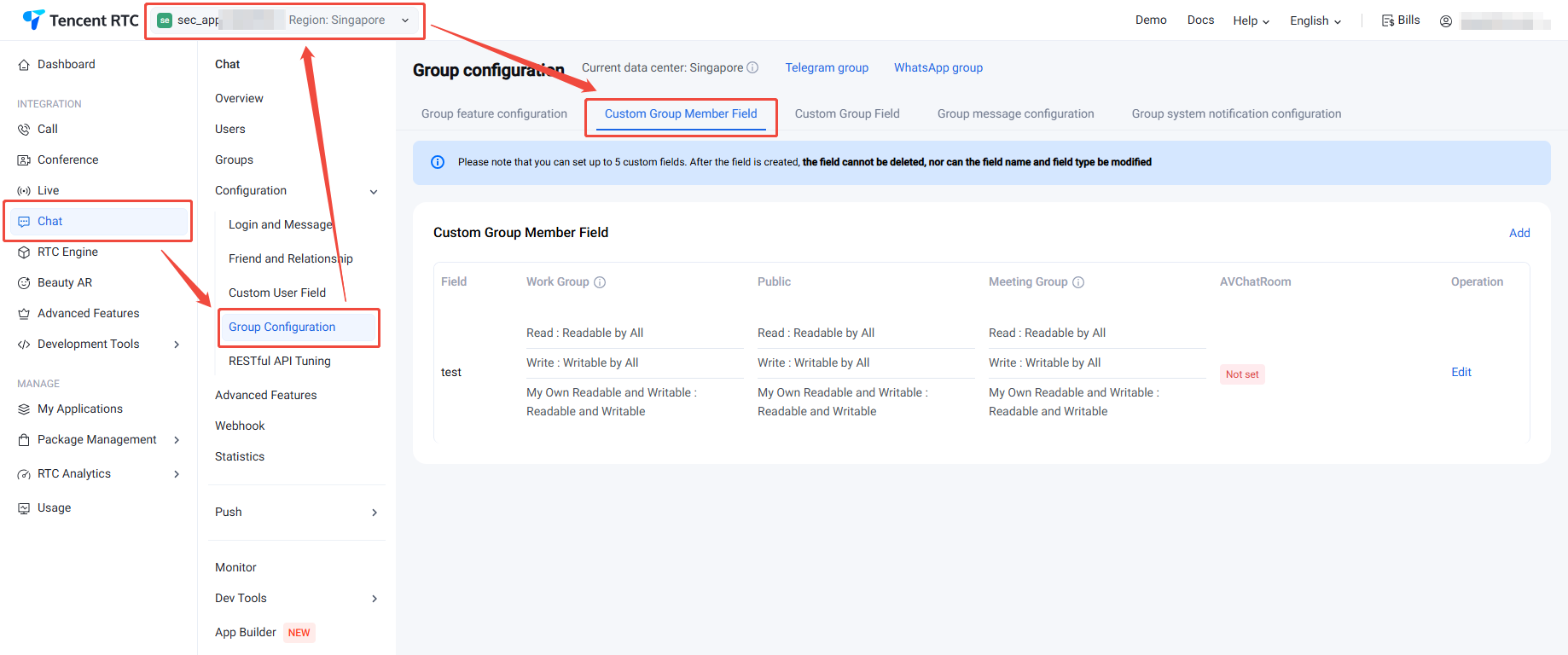Switch to Group message configuration tab
This screenshot has height=655, width=1568.
click(1015, 113)
